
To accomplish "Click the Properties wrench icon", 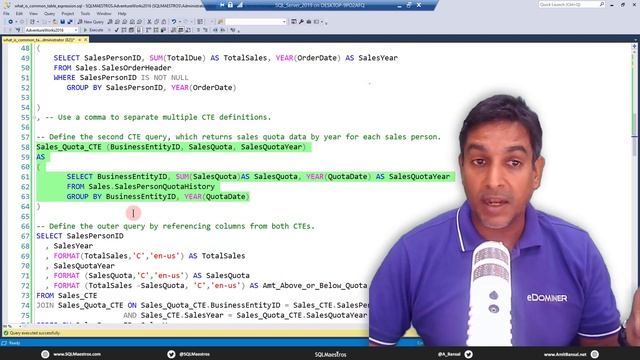I will (301, 22).
